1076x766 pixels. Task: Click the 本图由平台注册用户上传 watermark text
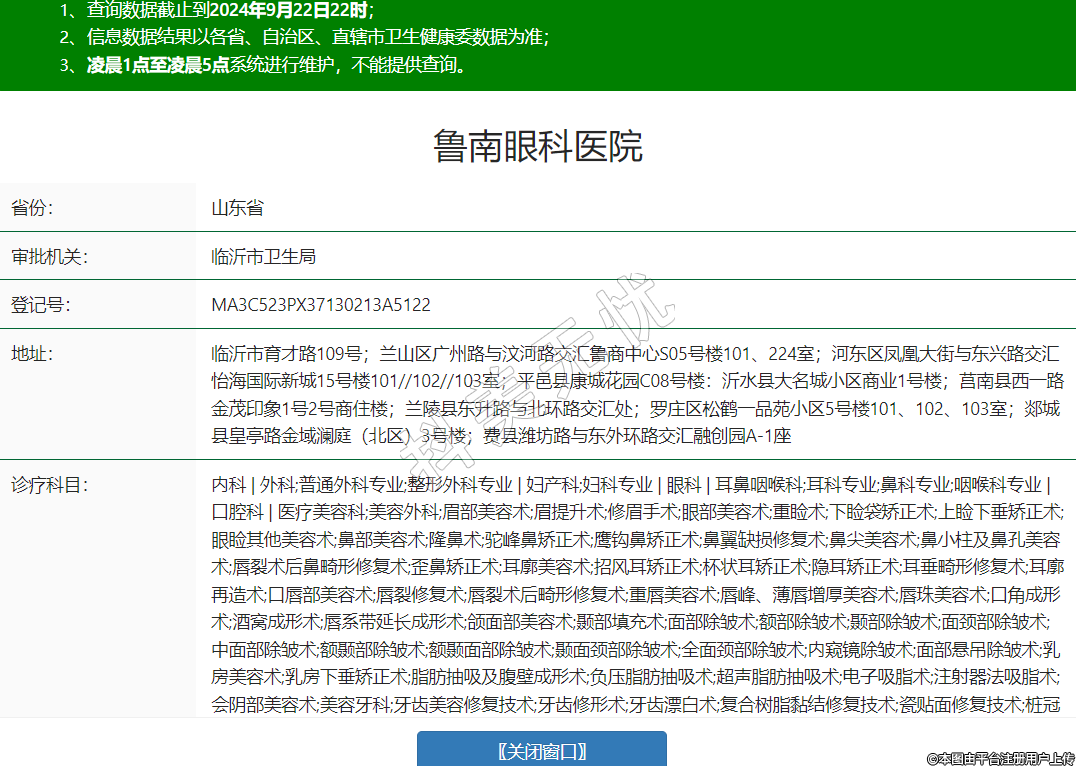[x=1000, y=759]
